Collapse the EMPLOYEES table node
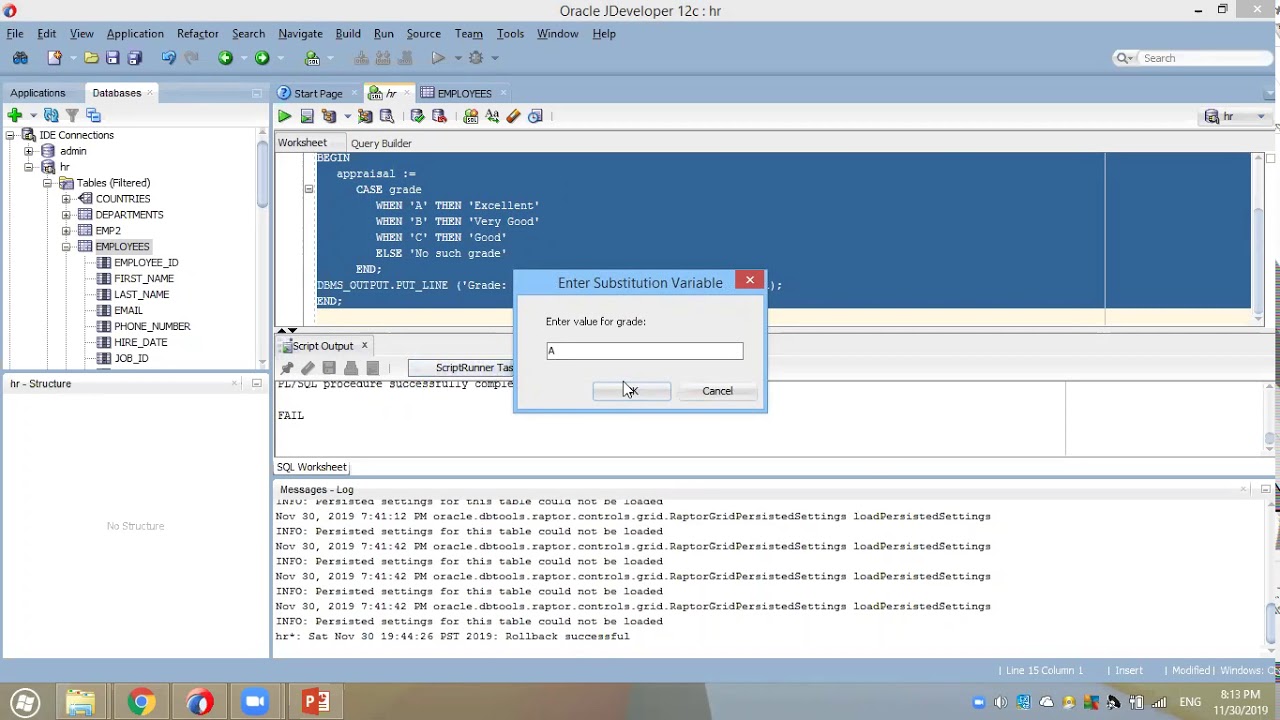Viewport: 1280px width, 720px height. point(66,247)
